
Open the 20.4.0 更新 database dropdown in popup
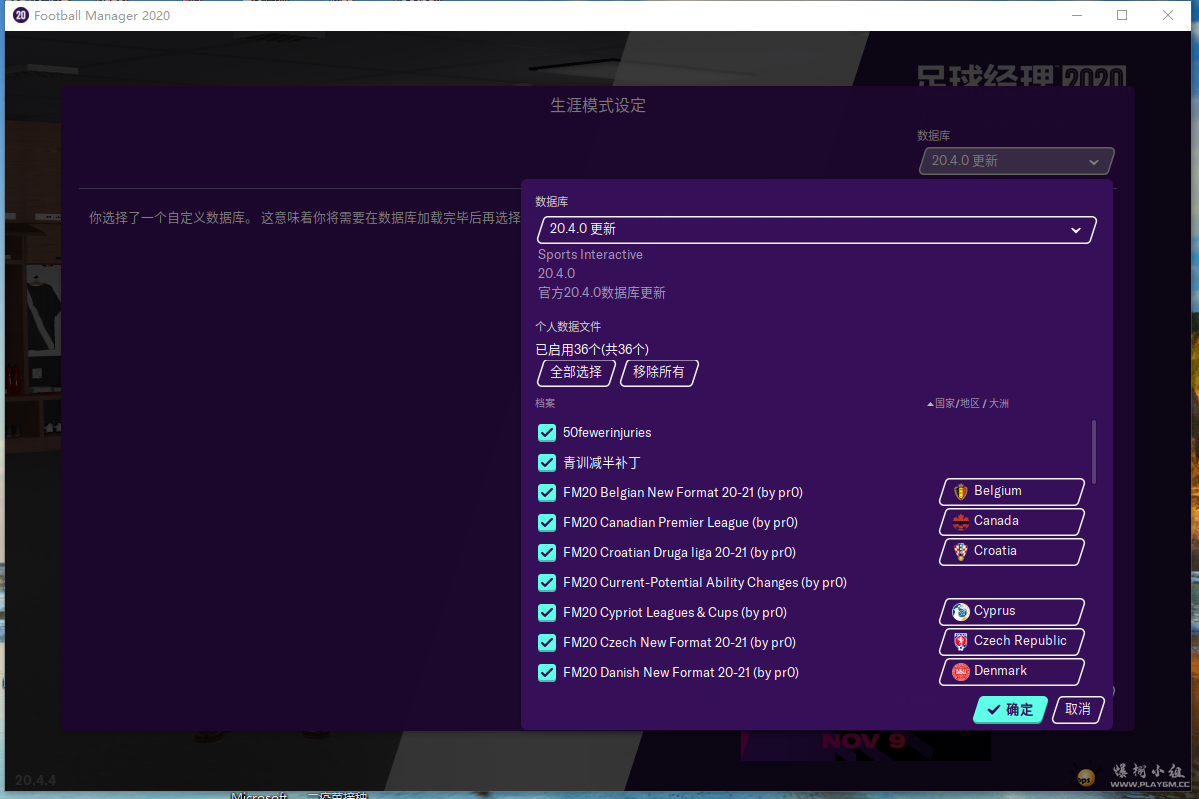(816, 230)
